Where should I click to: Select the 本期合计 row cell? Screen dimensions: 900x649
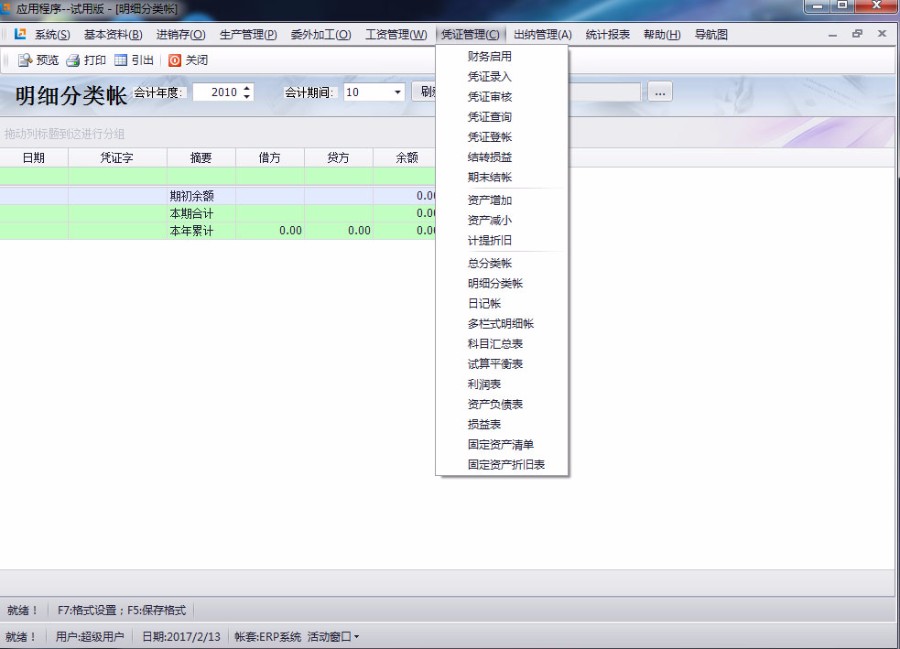pyautogui.click(x=201, y=213)
